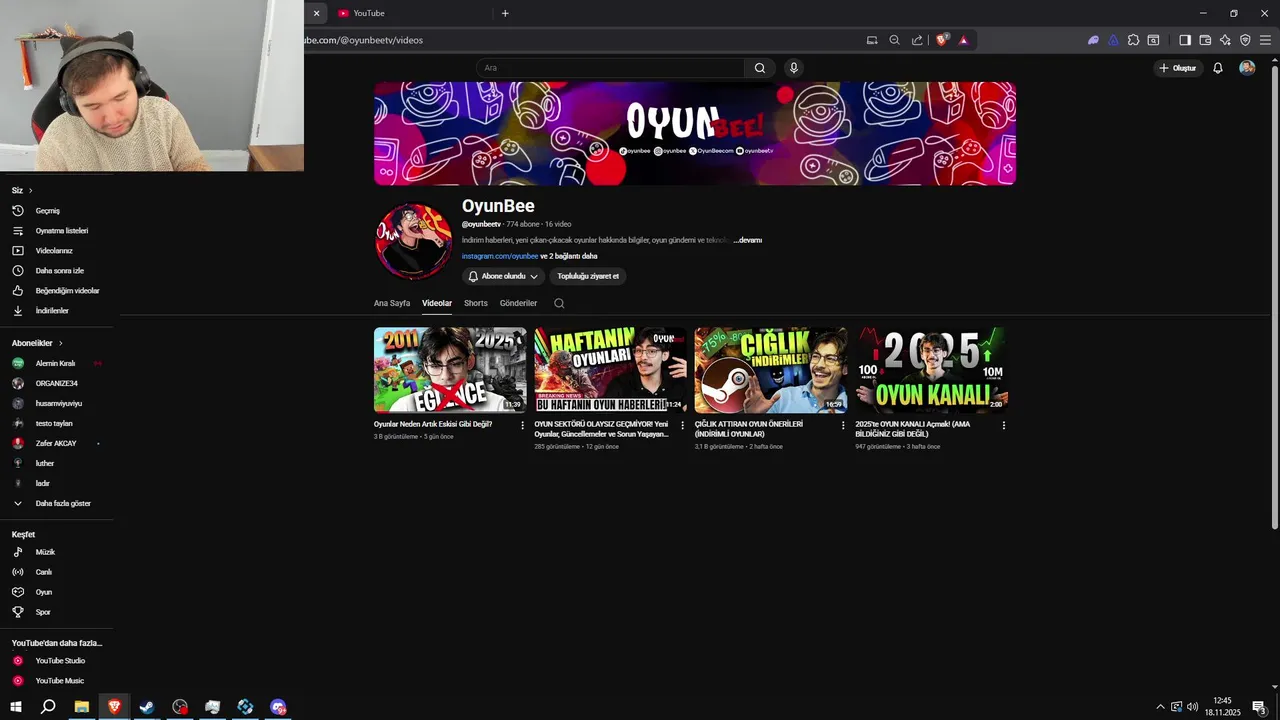Open YouTube notifications bell
Screen dimensions: 1280x720
1218,68
